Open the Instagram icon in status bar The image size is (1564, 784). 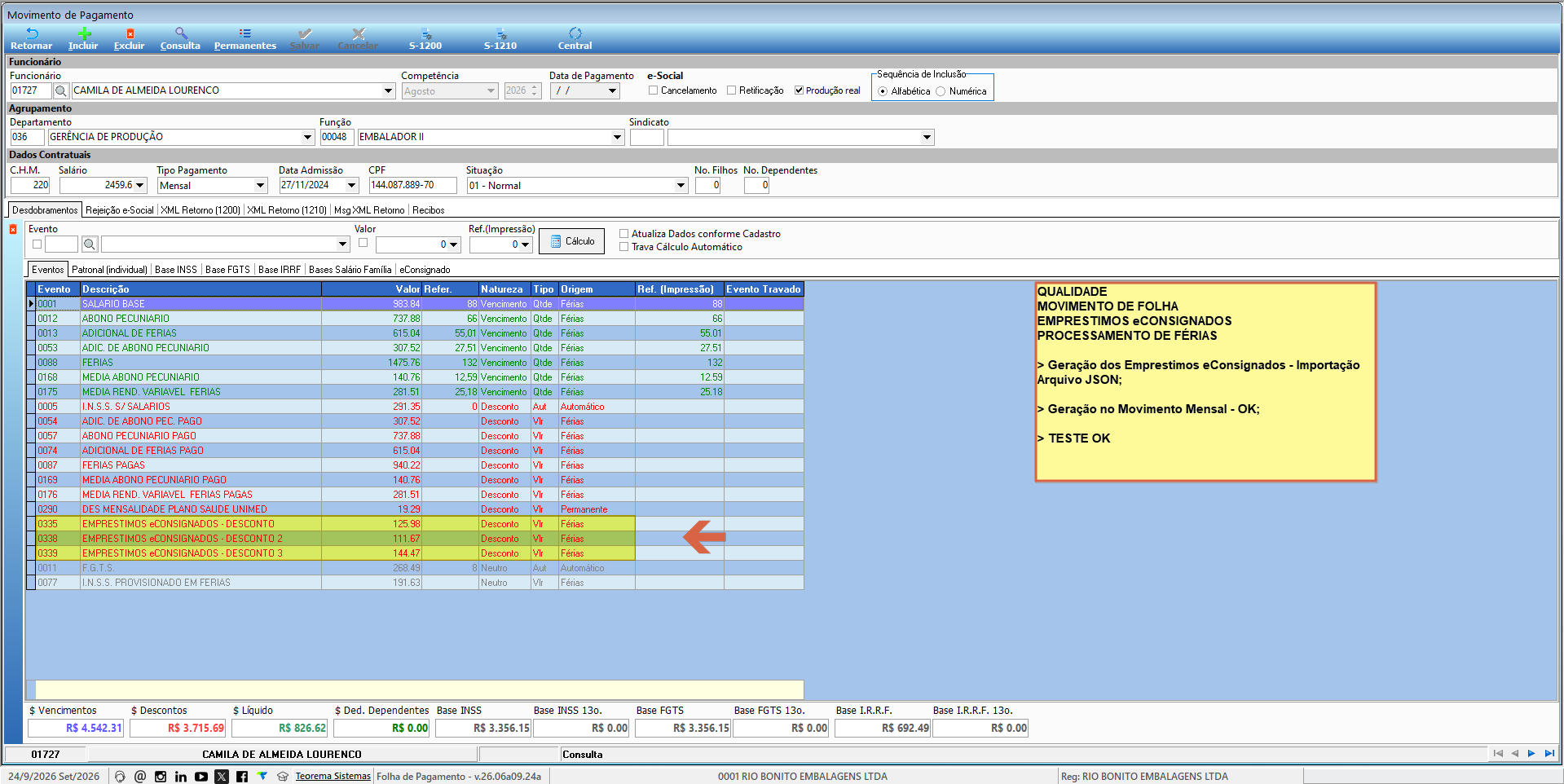161,777
